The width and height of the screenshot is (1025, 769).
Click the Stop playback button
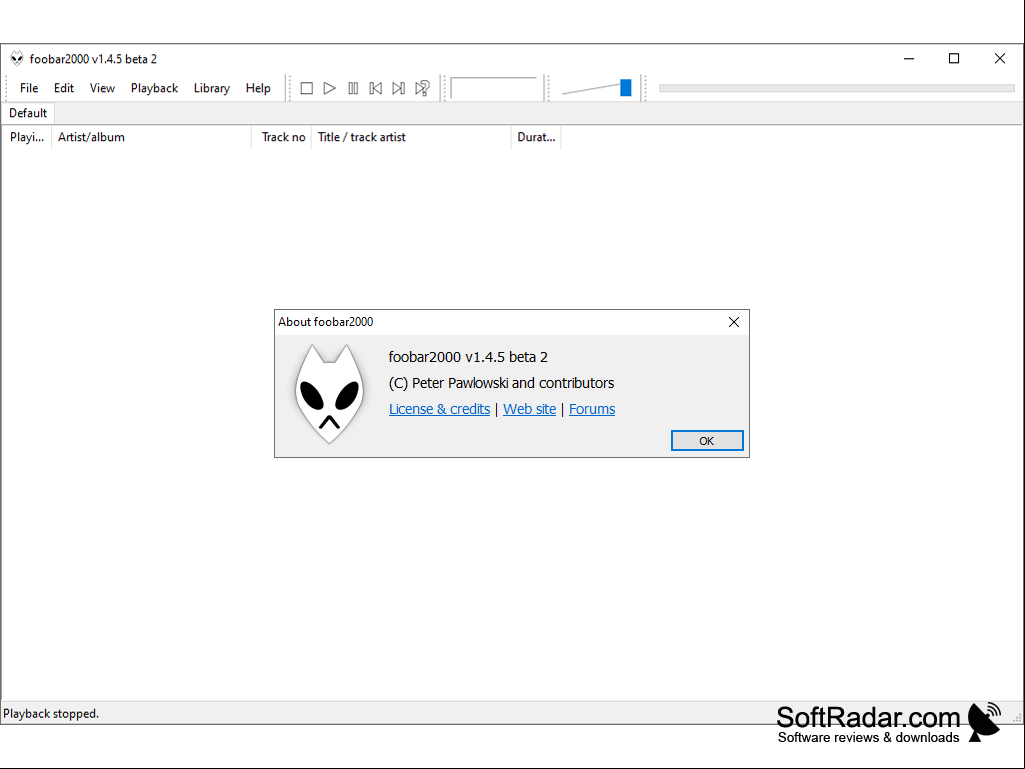coord(306,88)
